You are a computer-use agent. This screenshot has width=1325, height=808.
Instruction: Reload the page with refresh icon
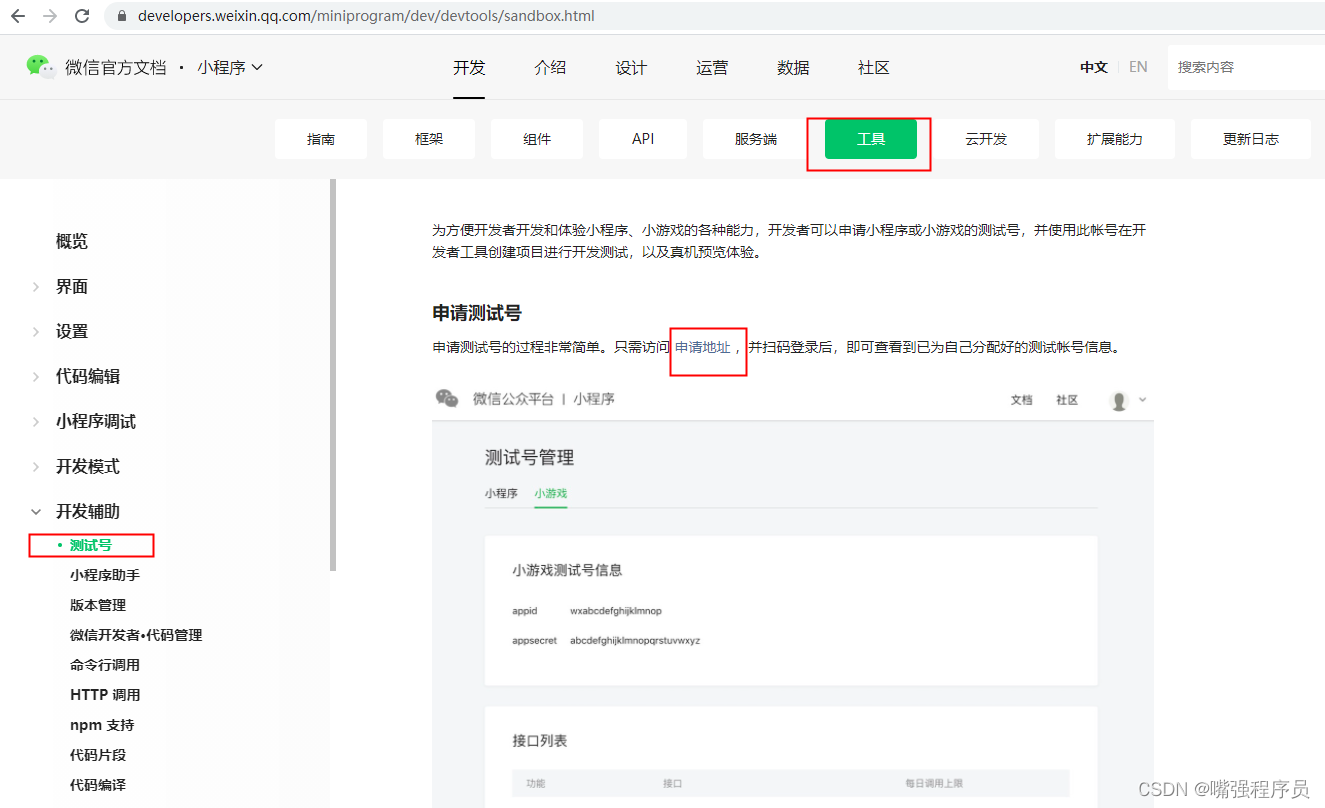coord(83,16)
